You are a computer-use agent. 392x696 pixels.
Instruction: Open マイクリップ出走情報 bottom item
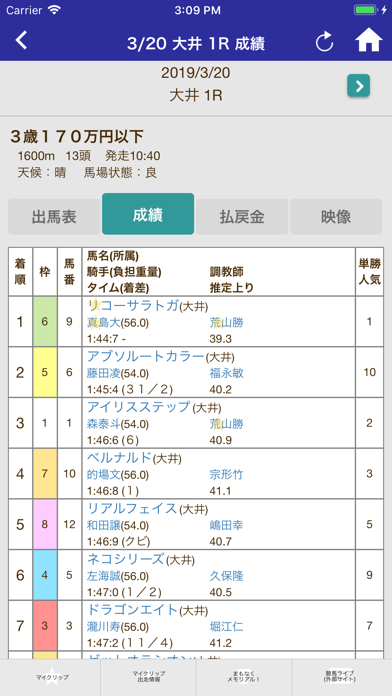point(149,677)
